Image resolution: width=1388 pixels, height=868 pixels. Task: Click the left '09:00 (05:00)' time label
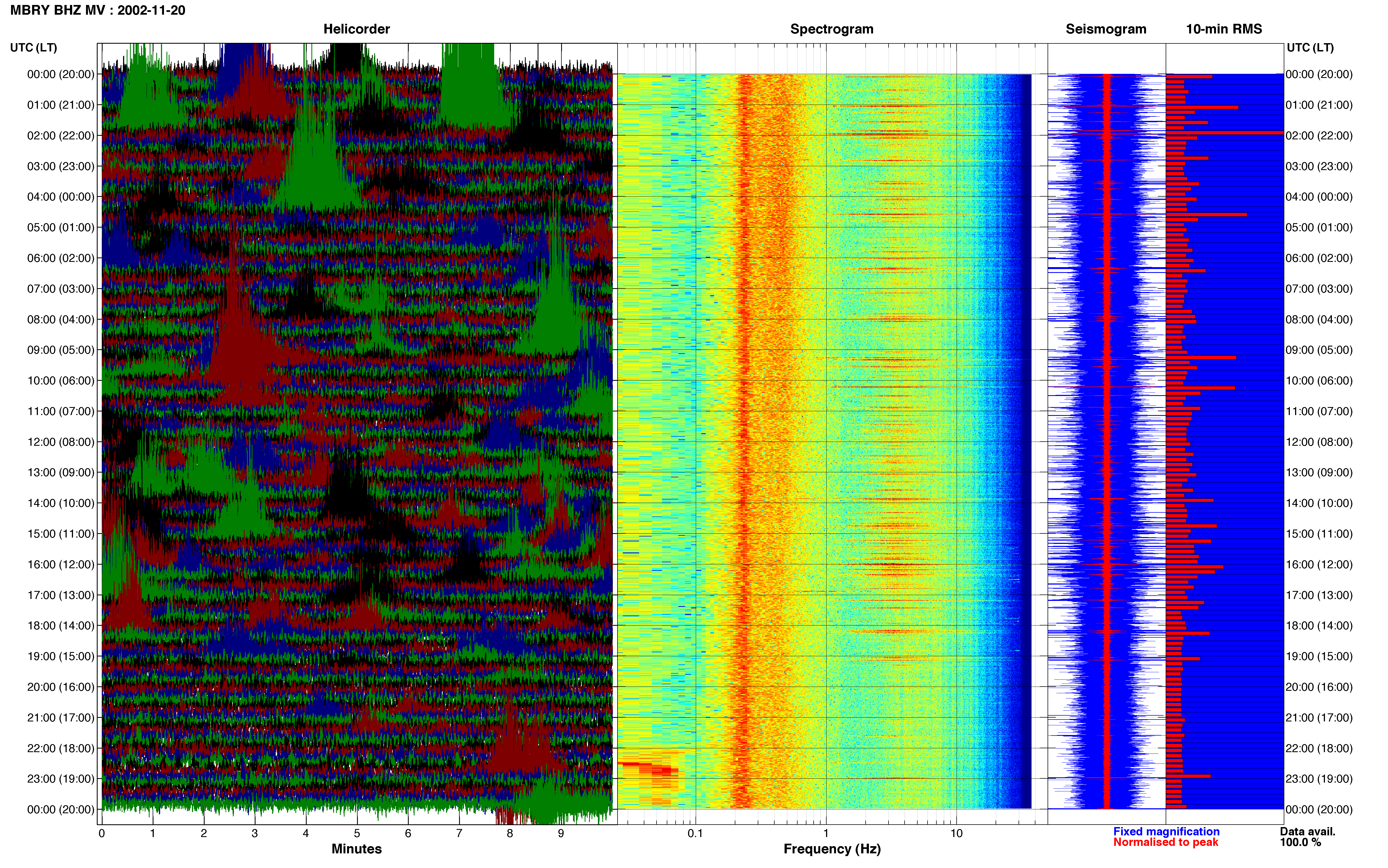click(61, 350)
